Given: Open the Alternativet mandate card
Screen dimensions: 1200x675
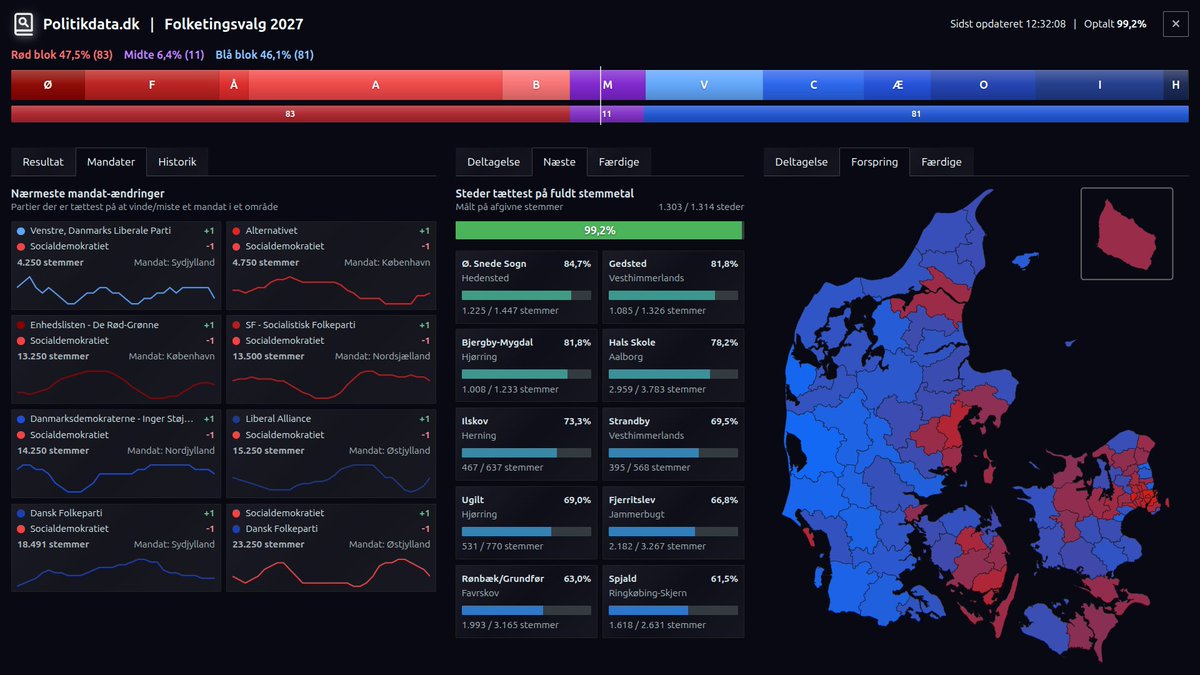Looking at the screenshot, I should point(331,265).
